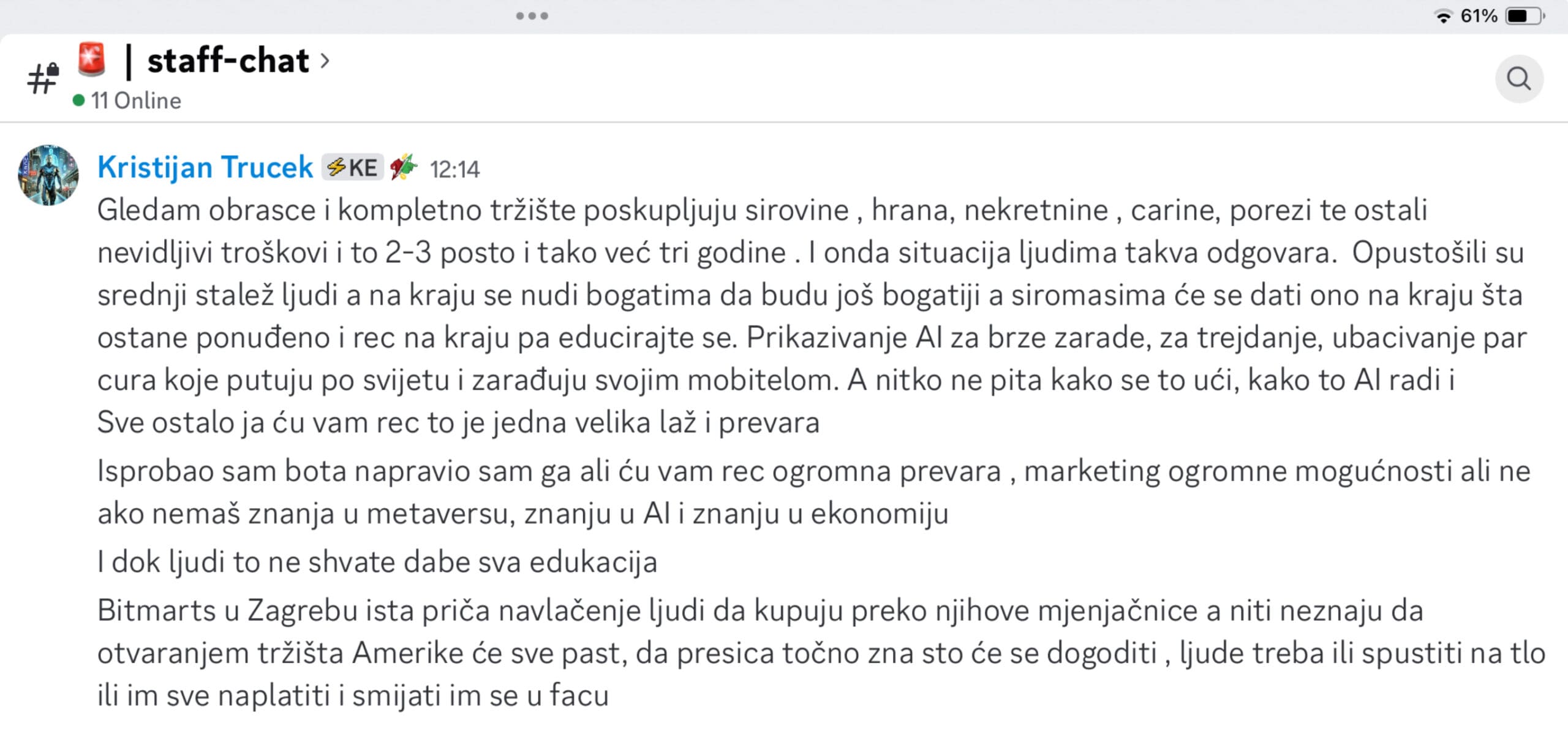Select the message "I dok ljudi to ne shvate"

tap(377, 562)
